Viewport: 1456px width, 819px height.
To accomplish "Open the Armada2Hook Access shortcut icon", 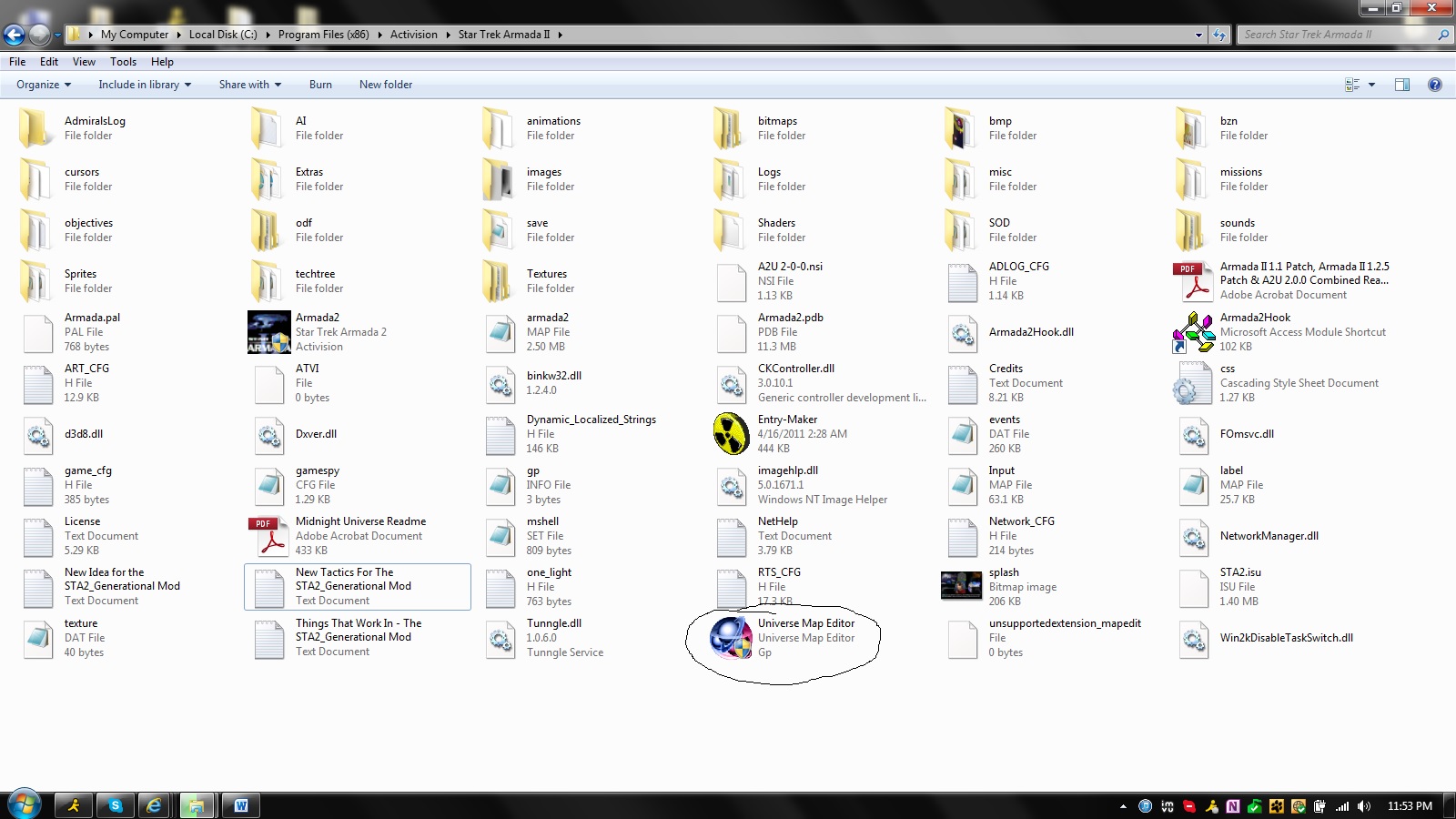I will (x=1193, y=332).
